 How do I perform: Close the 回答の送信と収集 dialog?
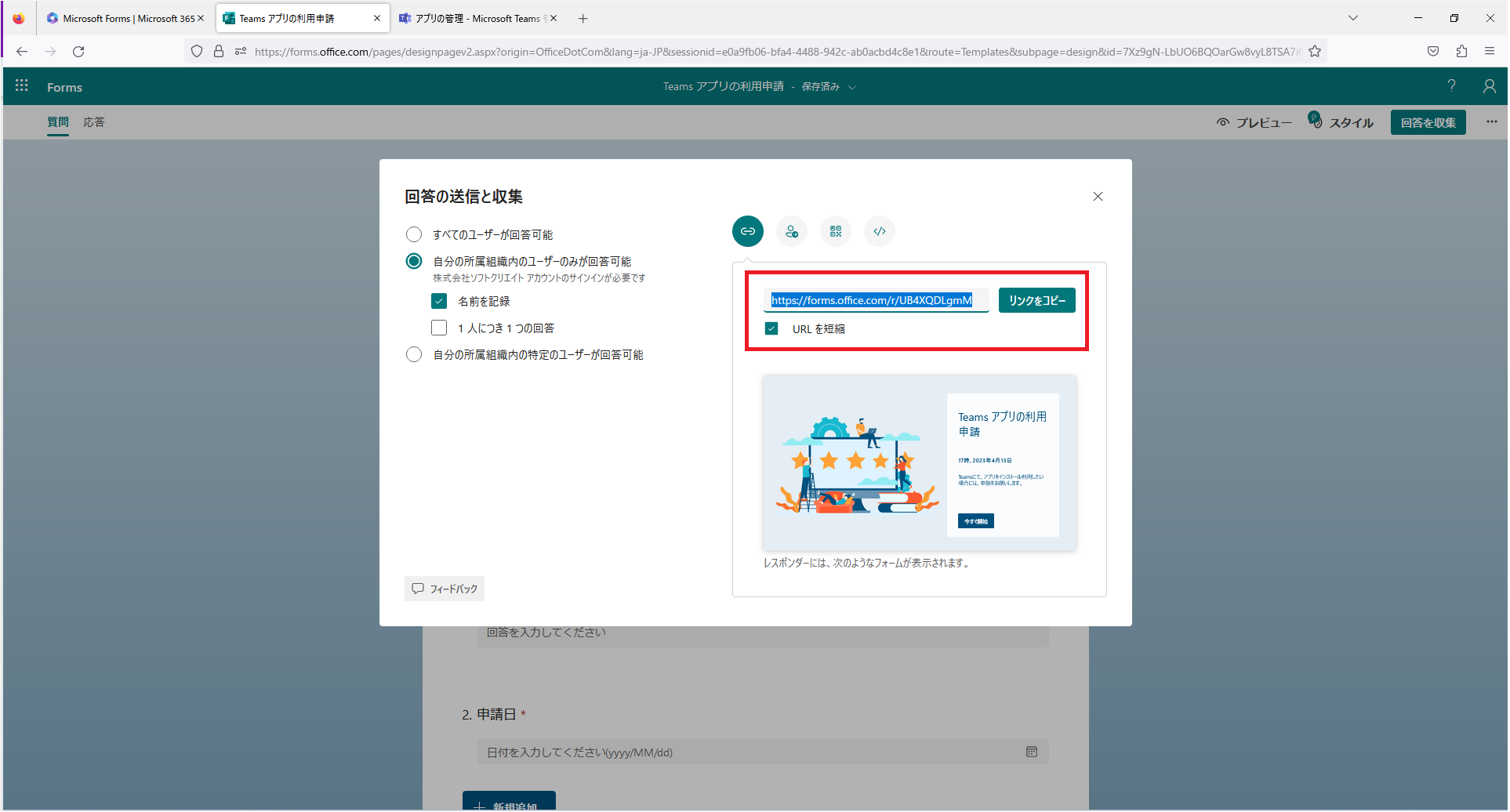pyautogui.click(x=1098, y=197)
